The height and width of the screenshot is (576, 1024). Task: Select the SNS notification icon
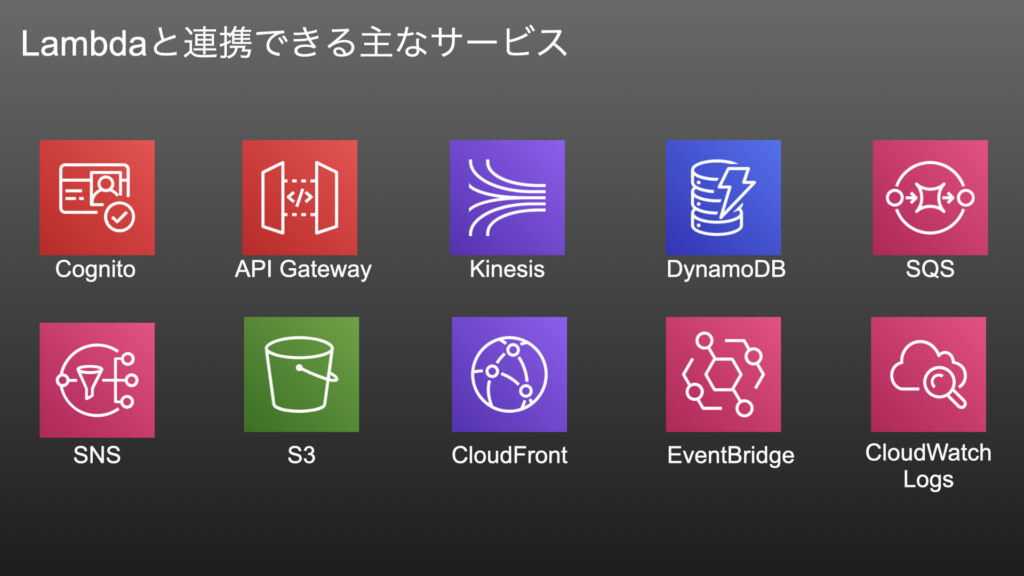(97, 380)
